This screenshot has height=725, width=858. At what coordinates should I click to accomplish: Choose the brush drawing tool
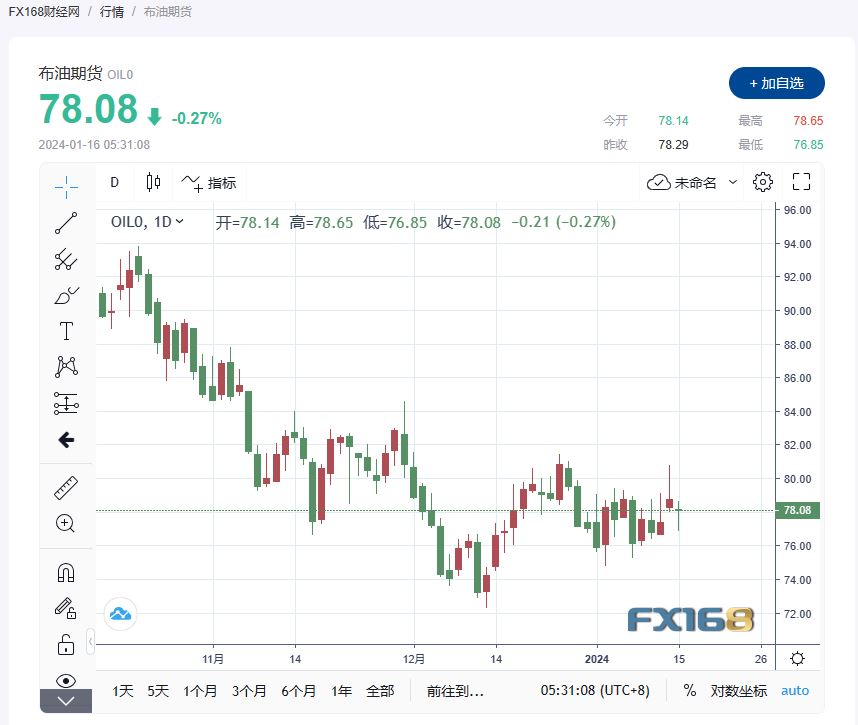(x=66, y=296)
